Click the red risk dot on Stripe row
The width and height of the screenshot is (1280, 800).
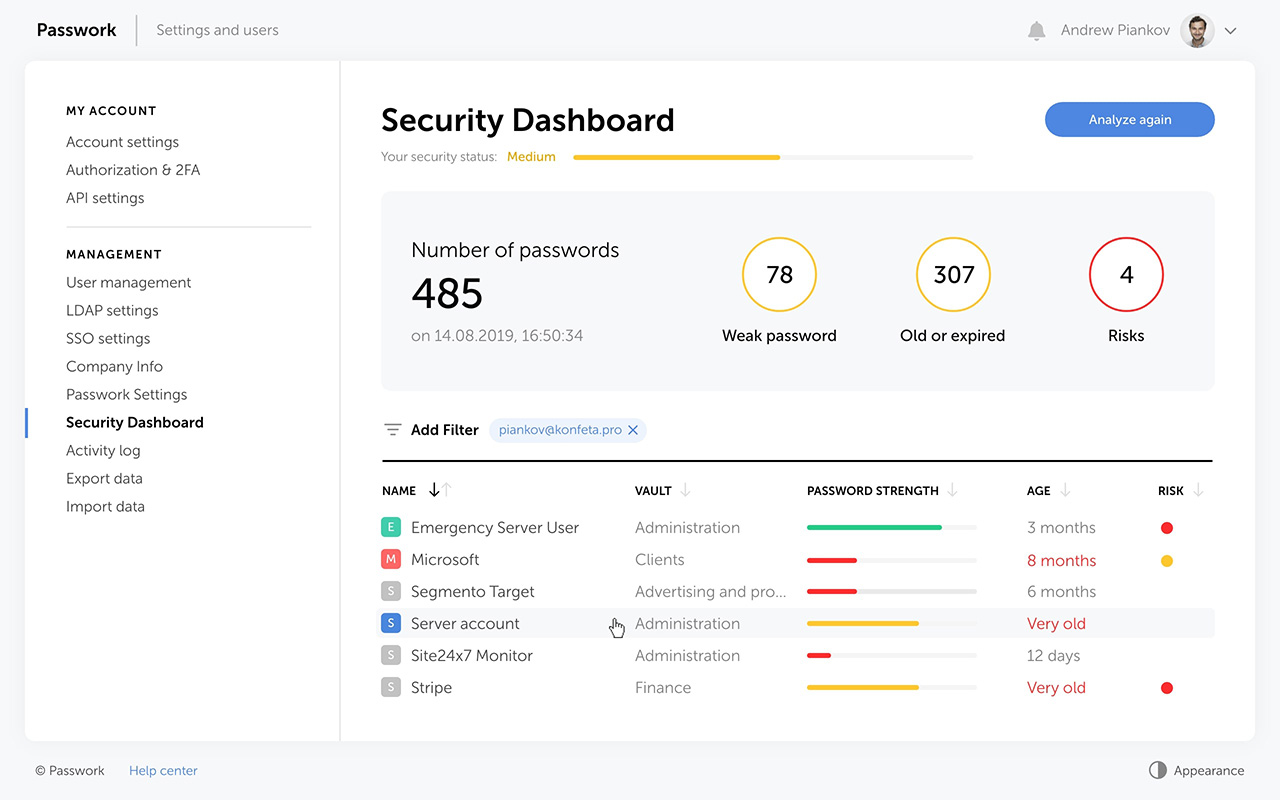click(1166, 688)
